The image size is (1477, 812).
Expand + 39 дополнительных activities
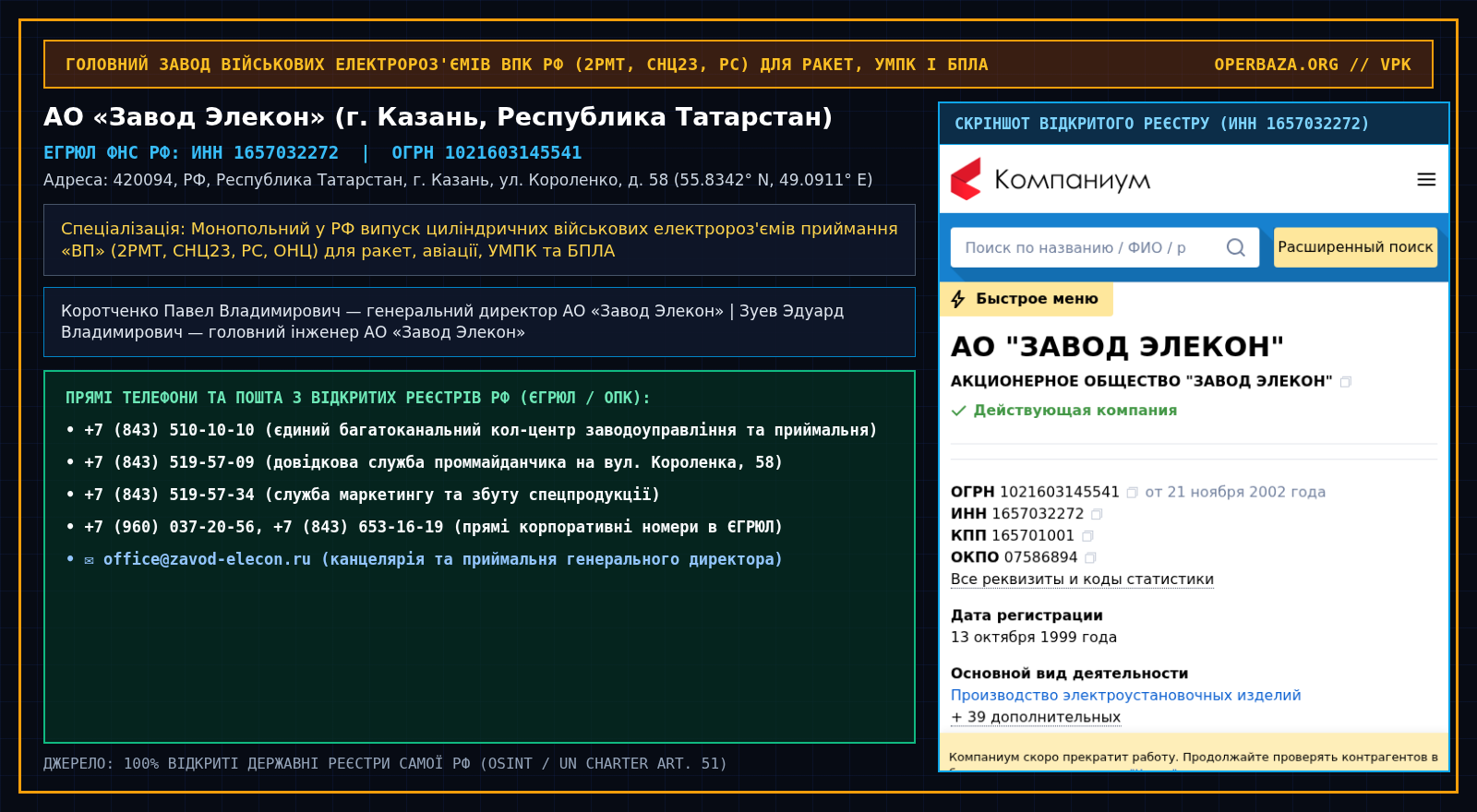pyautogui.click(x=1036, y=717)
